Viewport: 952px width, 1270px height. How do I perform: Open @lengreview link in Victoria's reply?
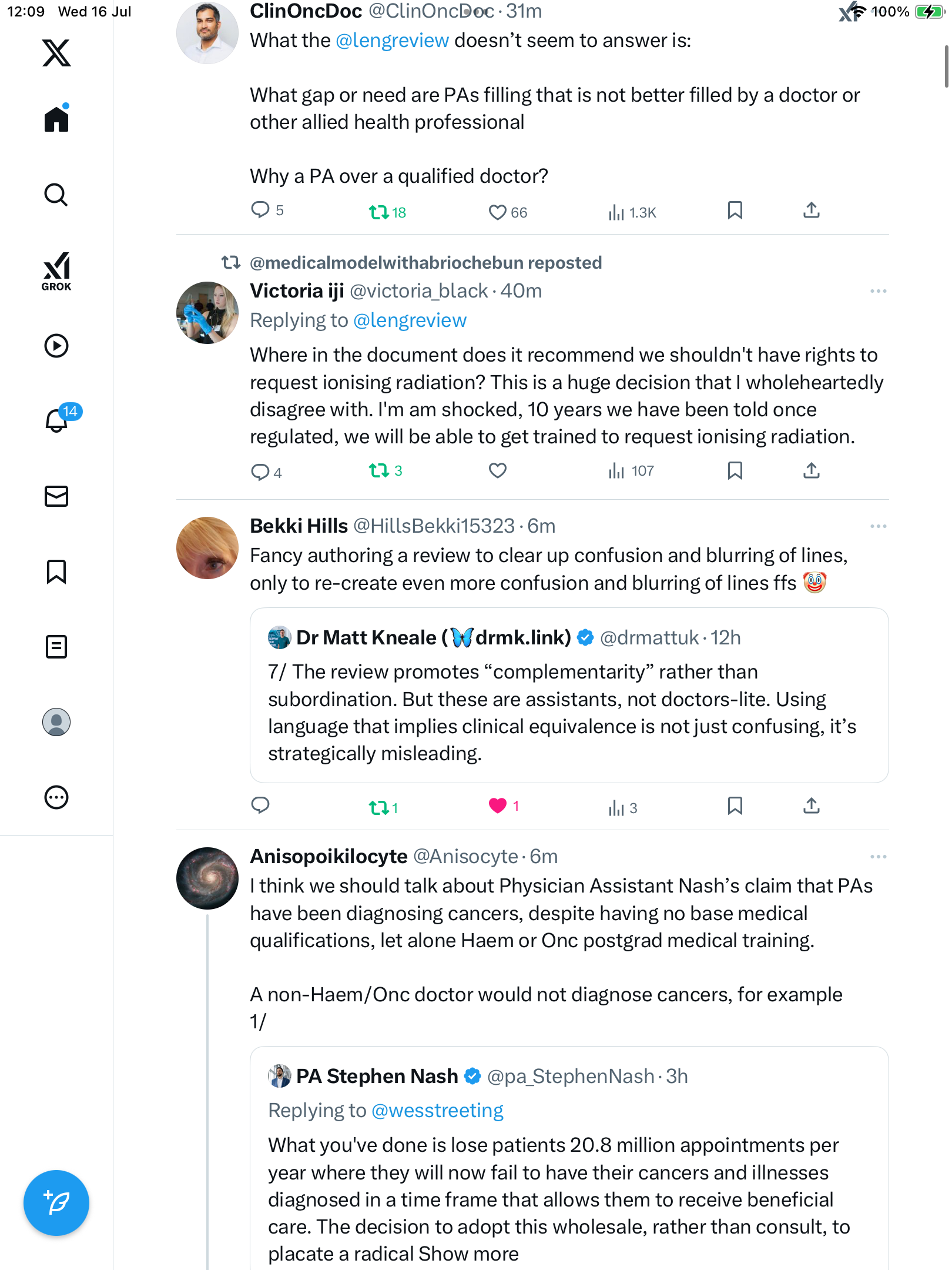(x=410, y=320)
